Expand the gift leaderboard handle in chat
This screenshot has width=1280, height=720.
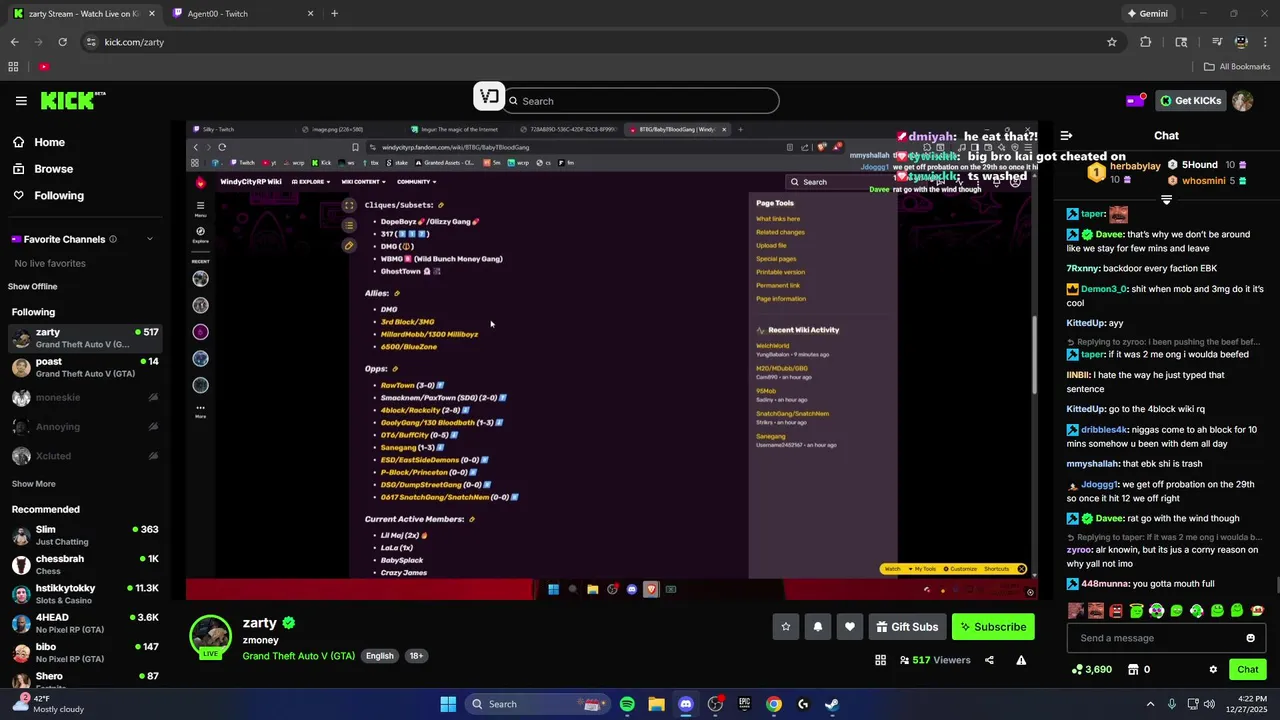1166,199
